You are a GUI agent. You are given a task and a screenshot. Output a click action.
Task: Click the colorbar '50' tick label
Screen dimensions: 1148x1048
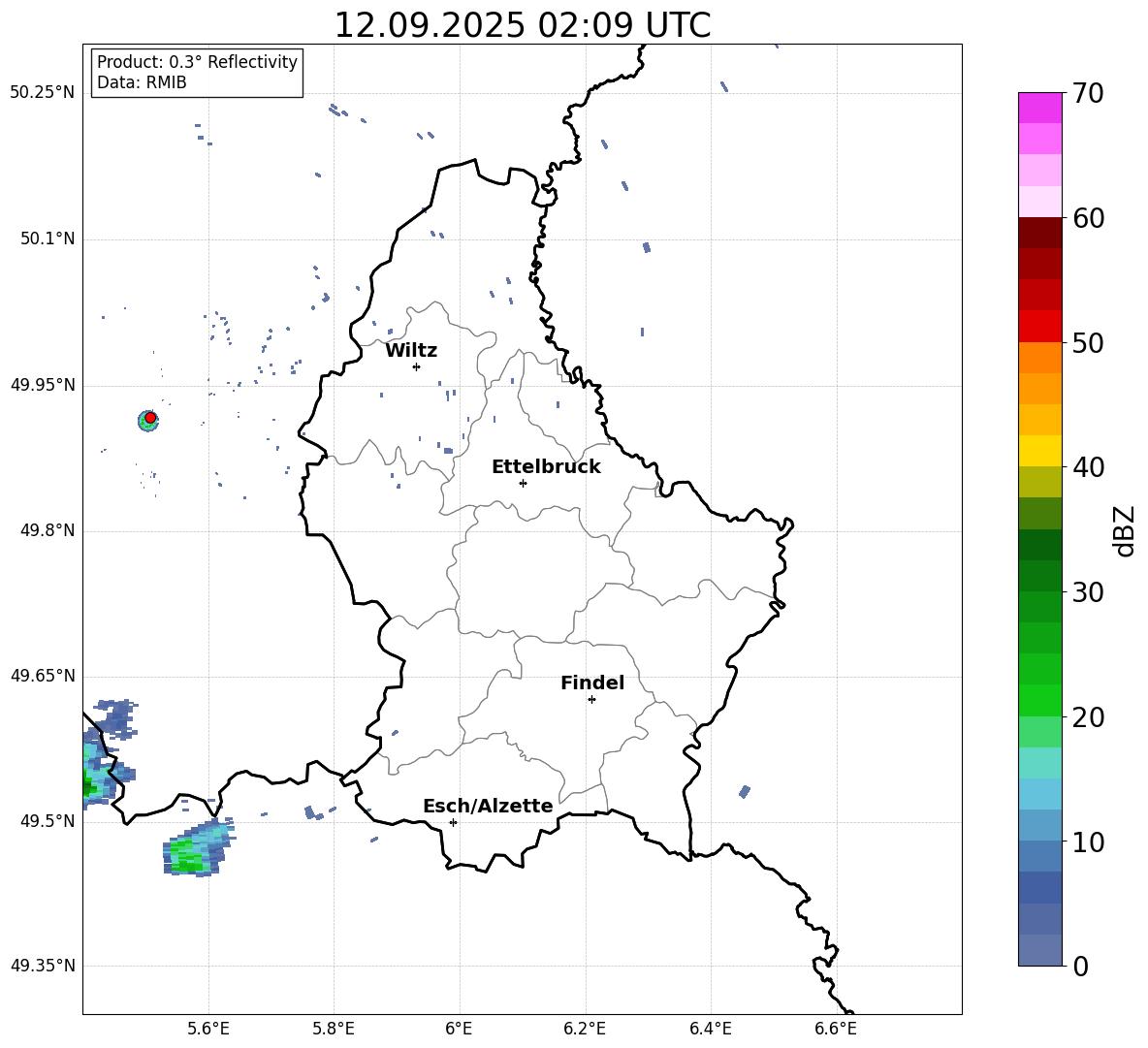tap(1088, 342)
